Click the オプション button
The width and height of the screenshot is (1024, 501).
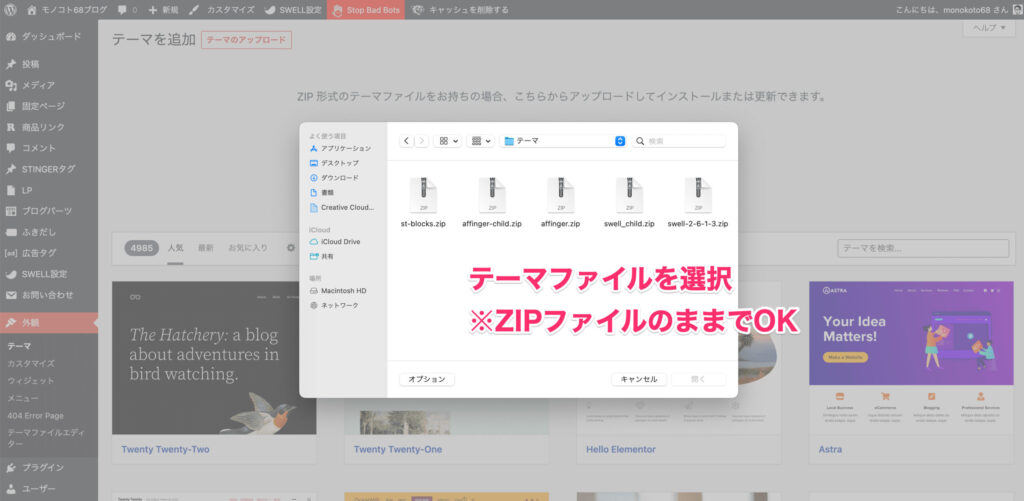tap(427, 379)
